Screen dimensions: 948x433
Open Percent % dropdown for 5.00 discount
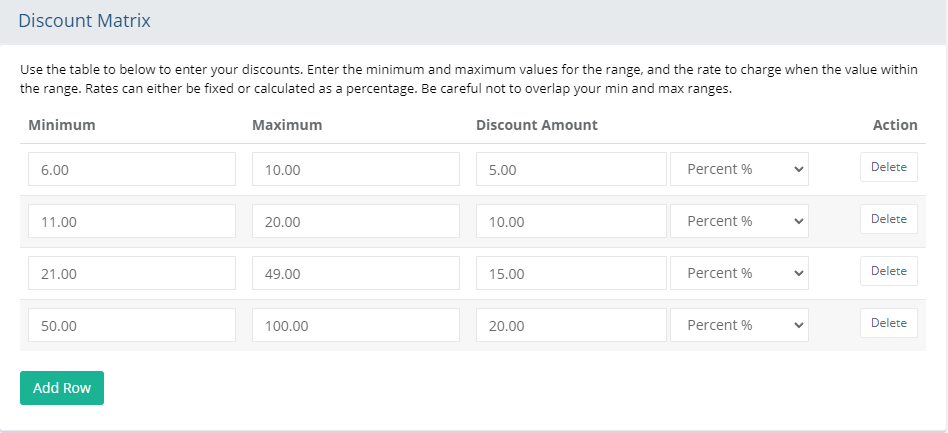(x=739, y=169)
